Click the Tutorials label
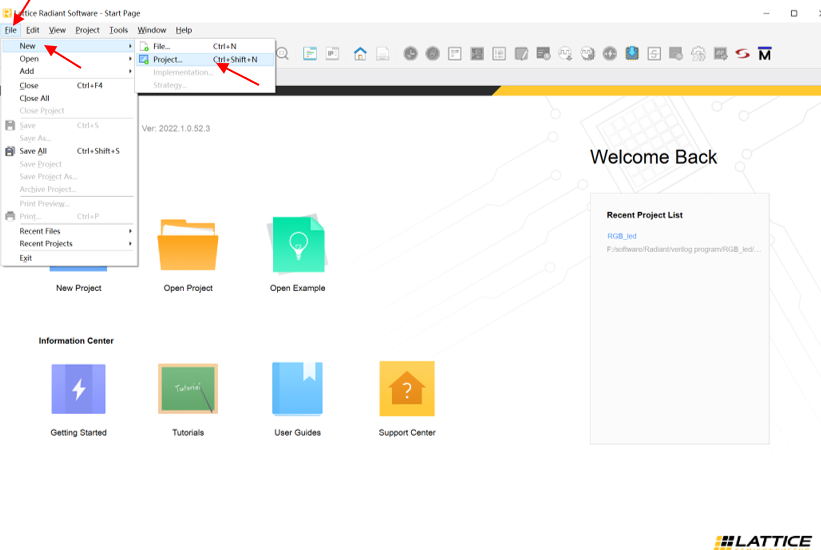 (x=188, y=433)
